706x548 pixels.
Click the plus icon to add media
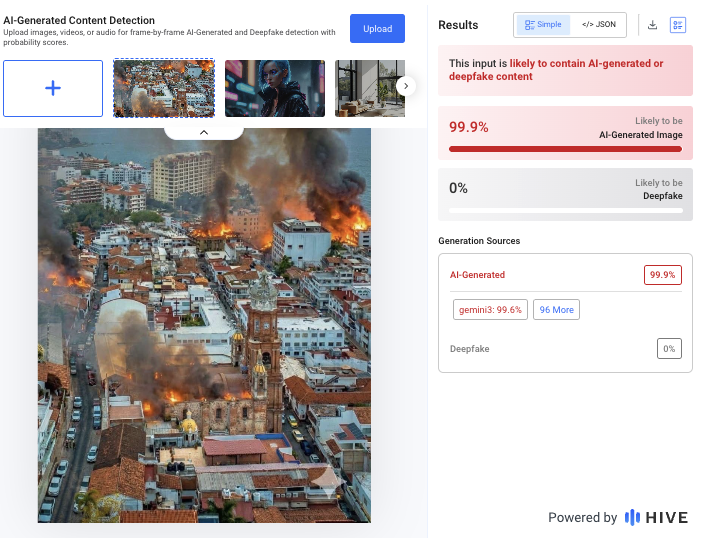click(53, 88)
